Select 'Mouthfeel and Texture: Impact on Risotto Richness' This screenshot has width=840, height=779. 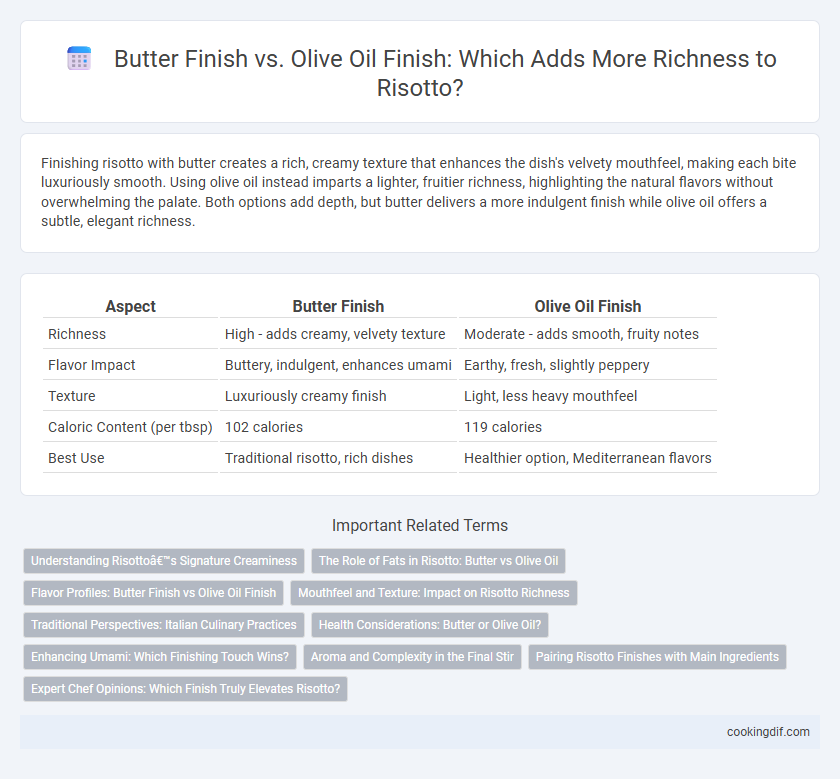(434, 593)
